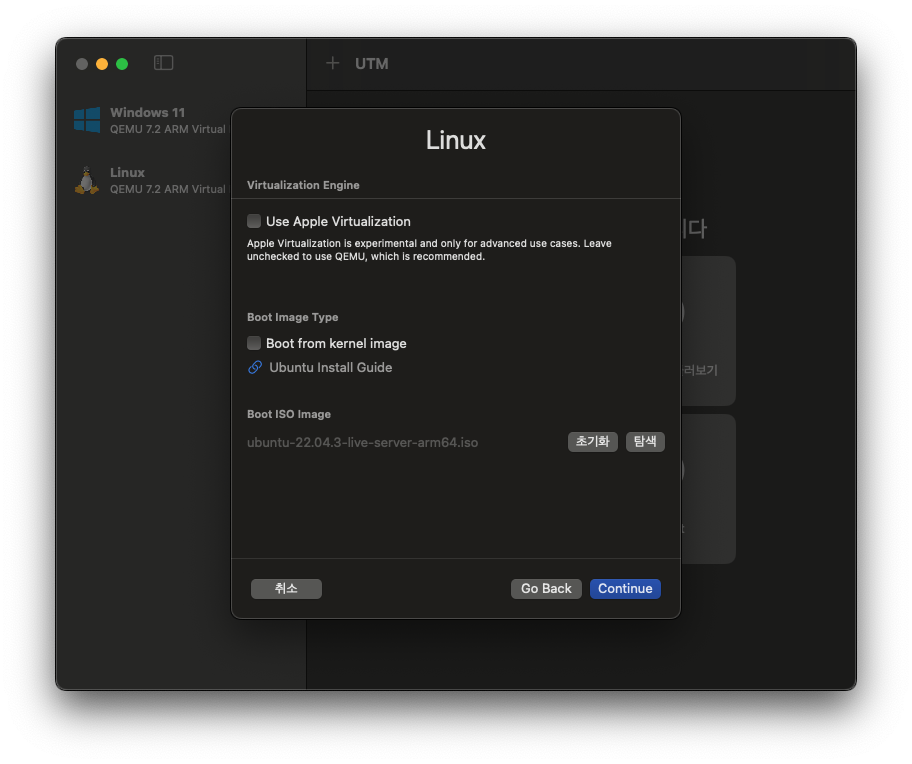
Task: Enable Boot from kernel image checkbox
Action: (254, 343)
